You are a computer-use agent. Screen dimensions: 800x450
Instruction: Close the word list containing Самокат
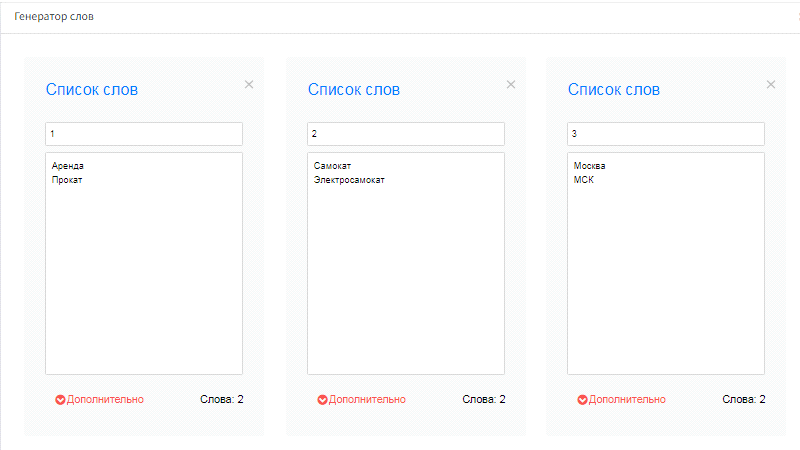click(511, 85)
